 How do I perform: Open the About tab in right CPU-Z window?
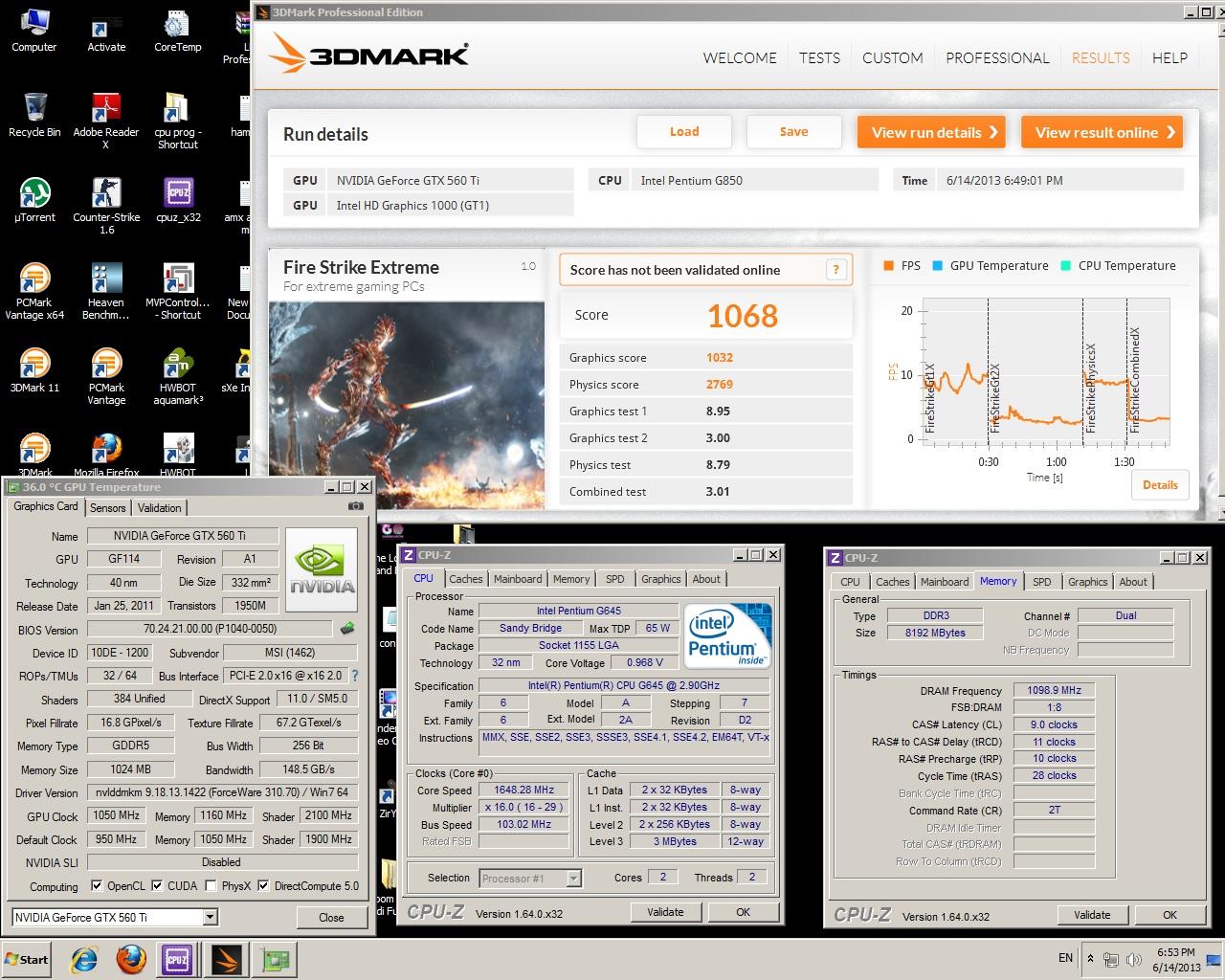(x=1133, y=582)
